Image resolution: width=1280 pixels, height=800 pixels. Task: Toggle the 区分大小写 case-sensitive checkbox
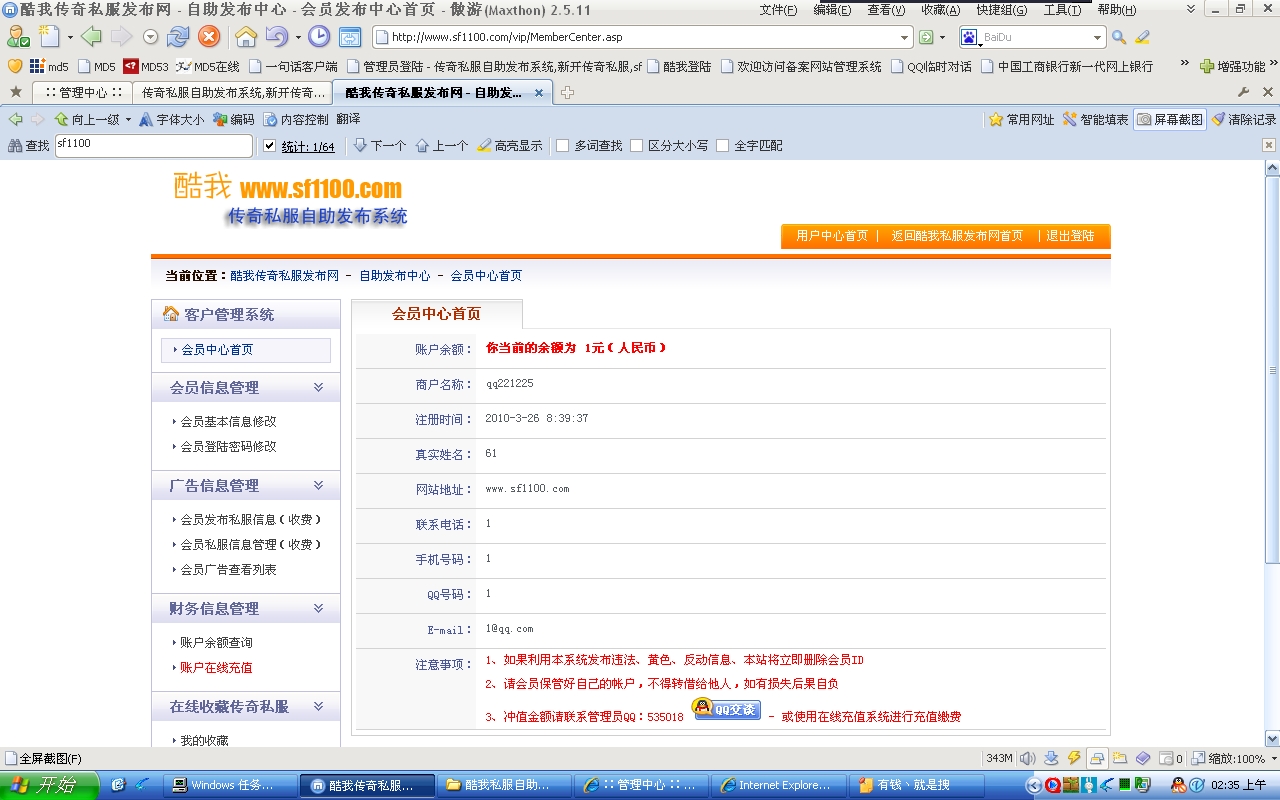tap(636, 146)
